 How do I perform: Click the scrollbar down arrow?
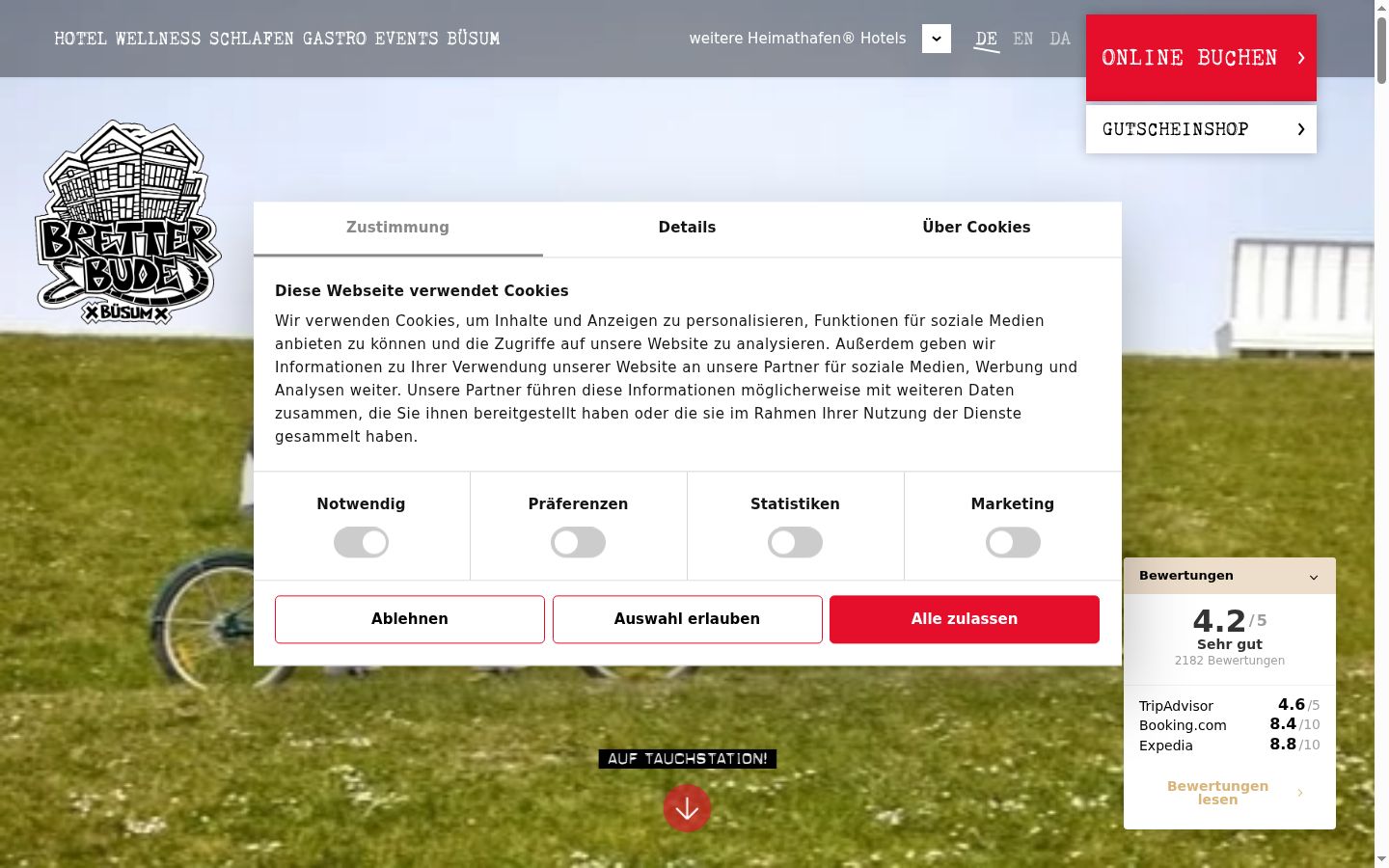[1381, 859]
